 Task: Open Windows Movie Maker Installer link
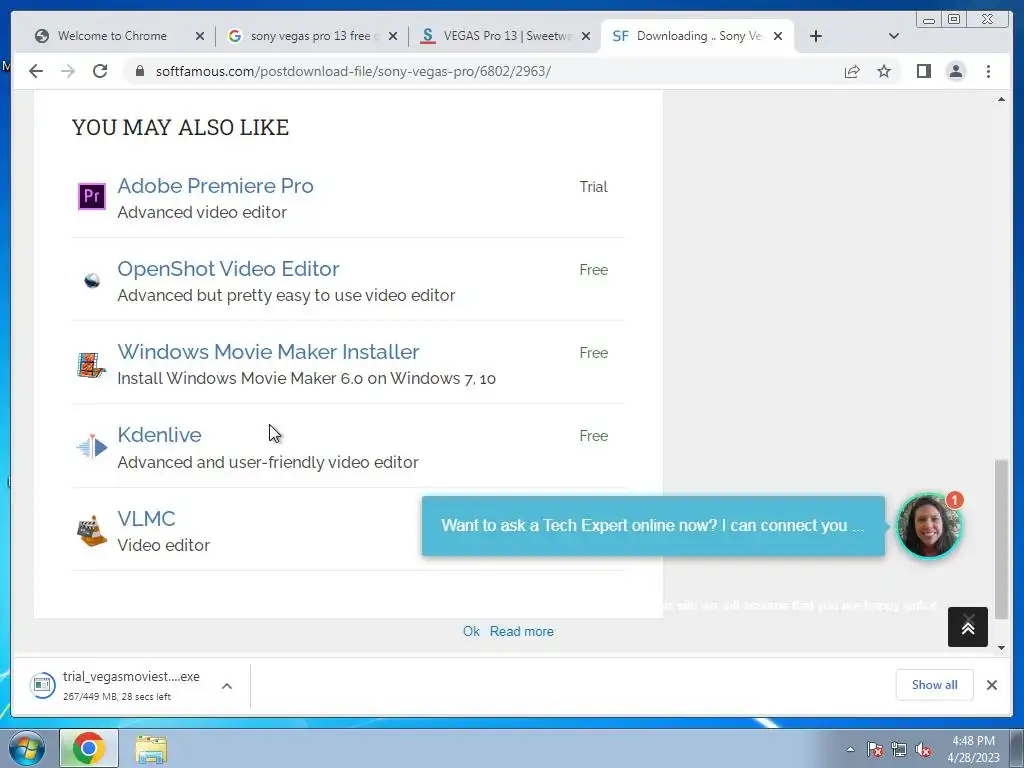point(268,351)
